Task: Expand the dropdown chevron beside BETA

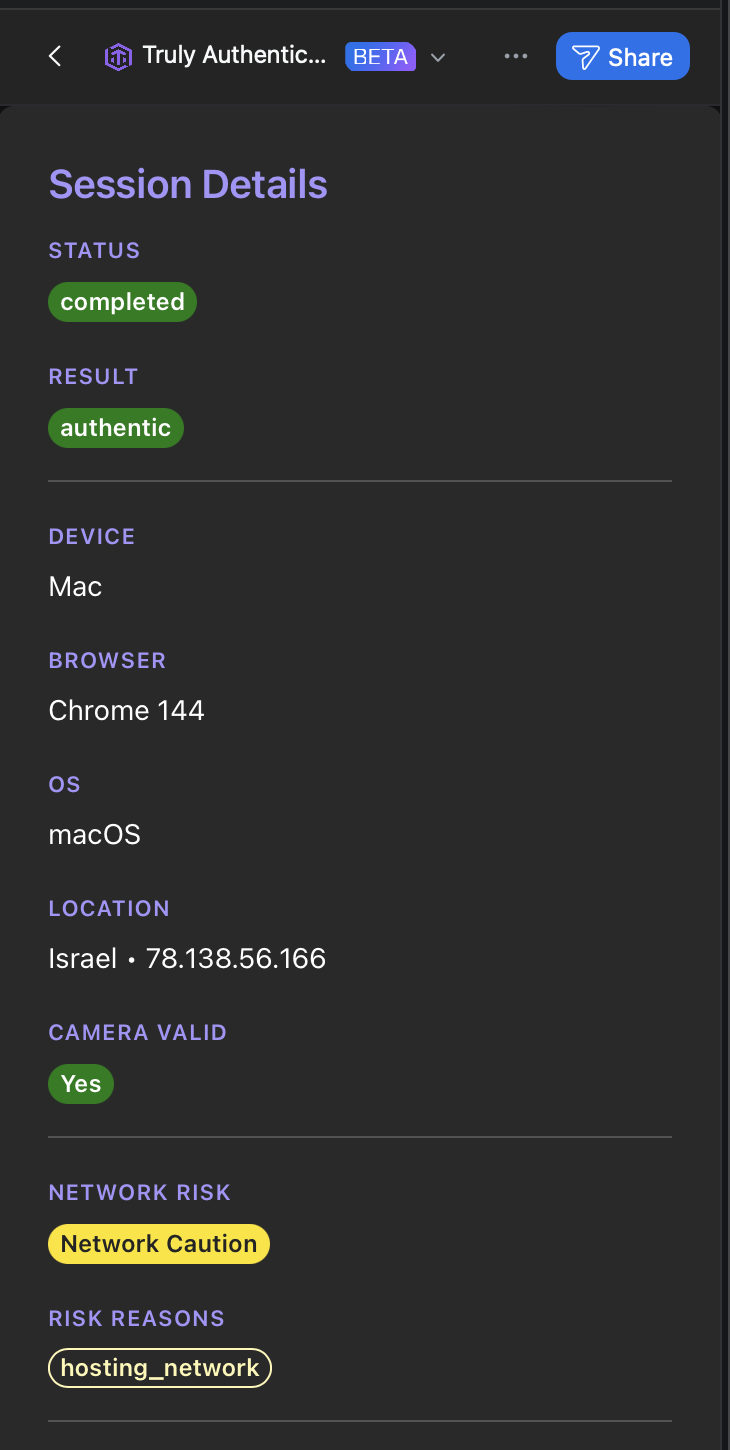Action: pos(437,57)
